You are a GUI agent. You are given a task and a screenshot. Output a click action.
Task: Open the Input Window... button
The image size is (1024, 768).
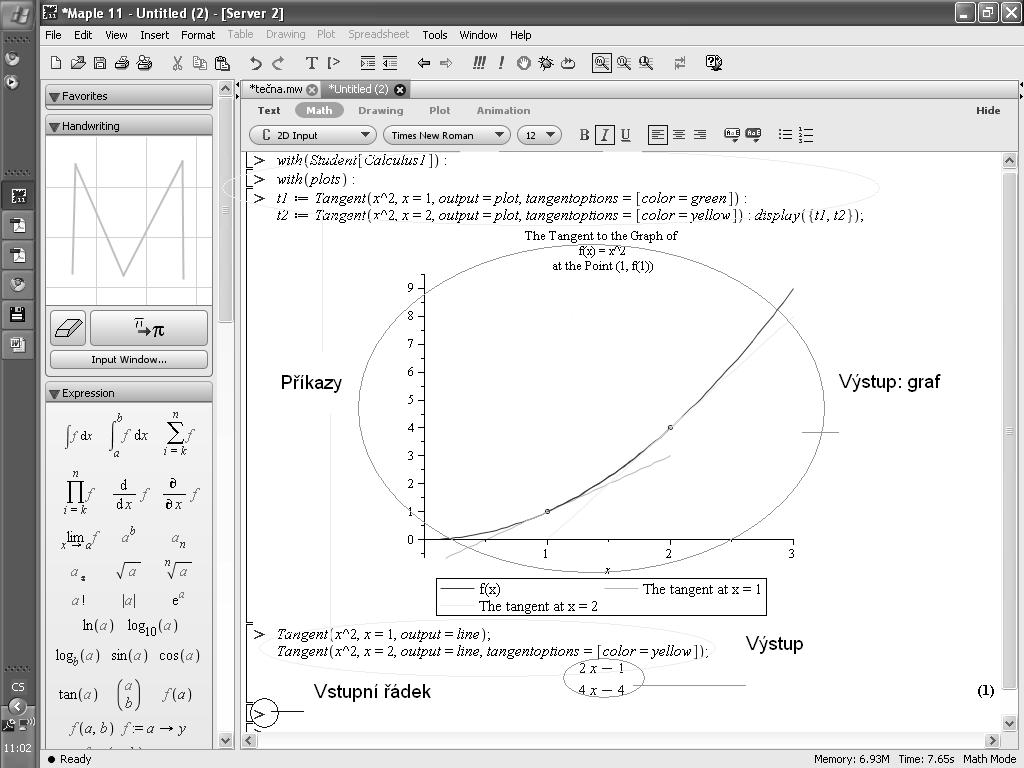129,360
